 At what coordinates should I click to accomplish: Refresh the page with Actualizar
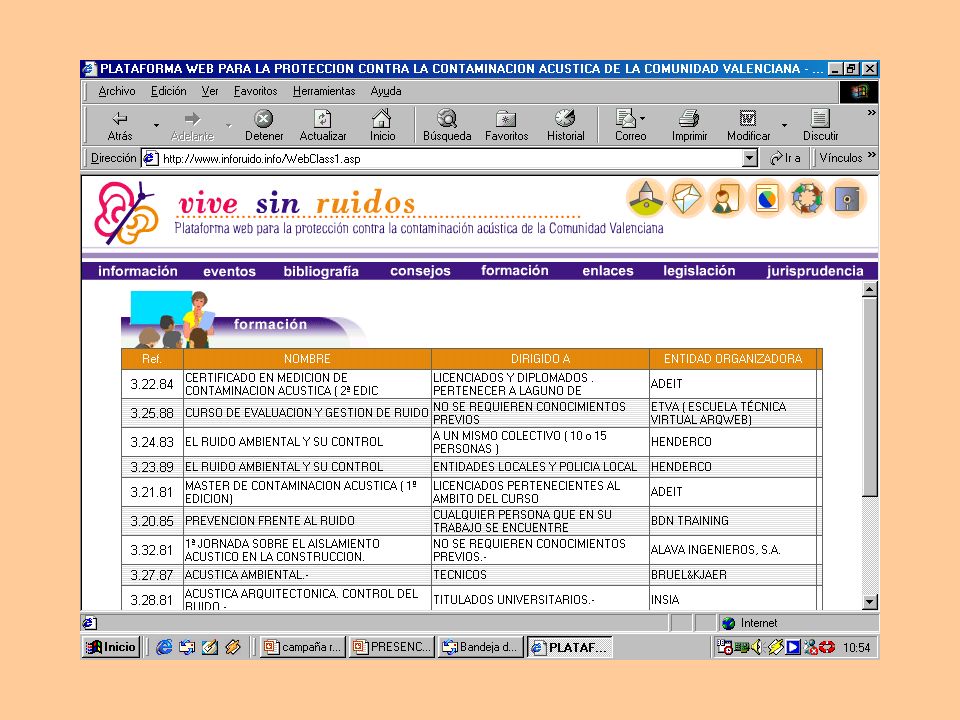pyautogui.click(x=323, y=126)
